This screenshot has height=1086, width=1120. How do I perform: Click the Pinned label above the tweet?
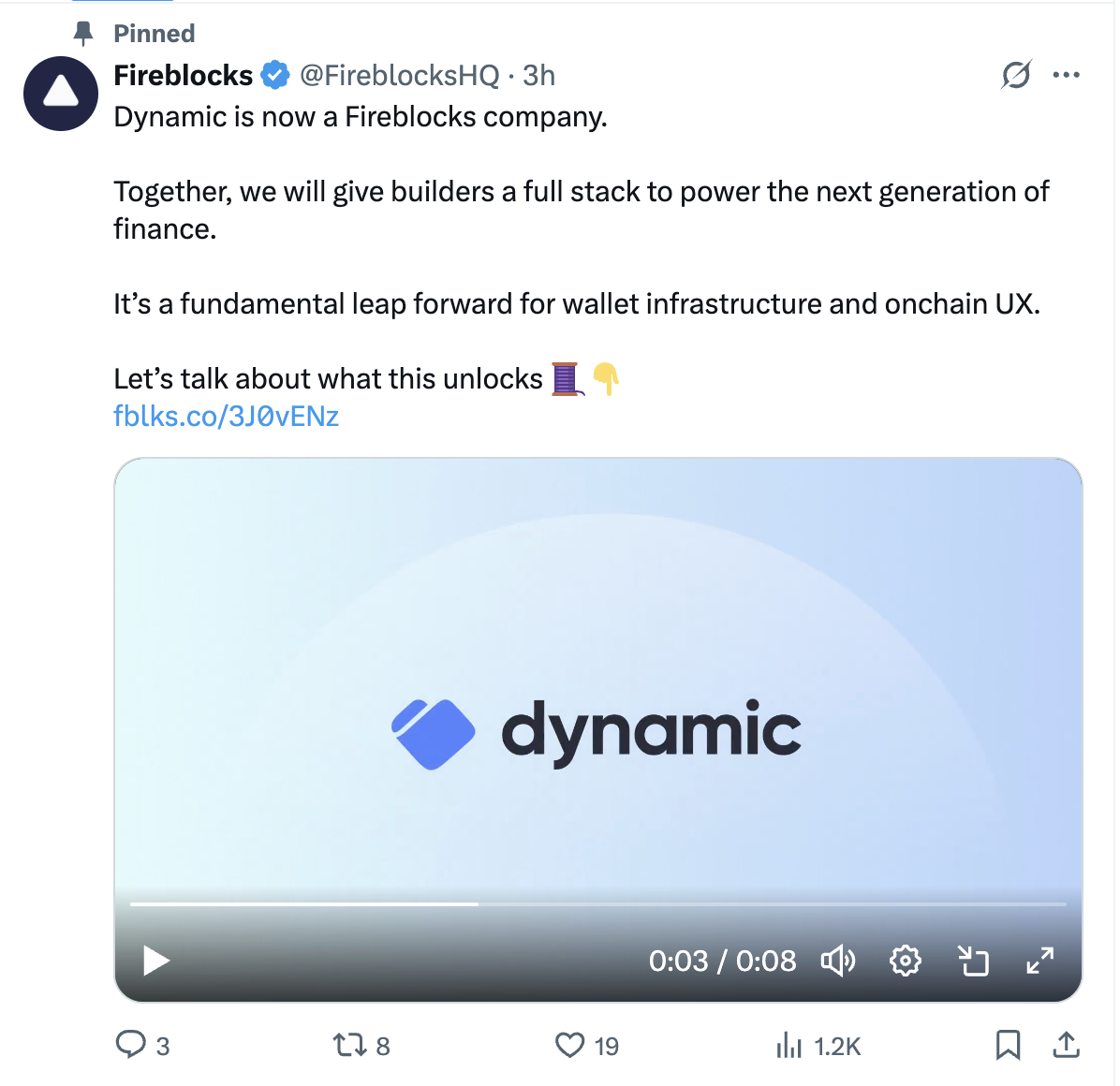[x=153, y=34]
